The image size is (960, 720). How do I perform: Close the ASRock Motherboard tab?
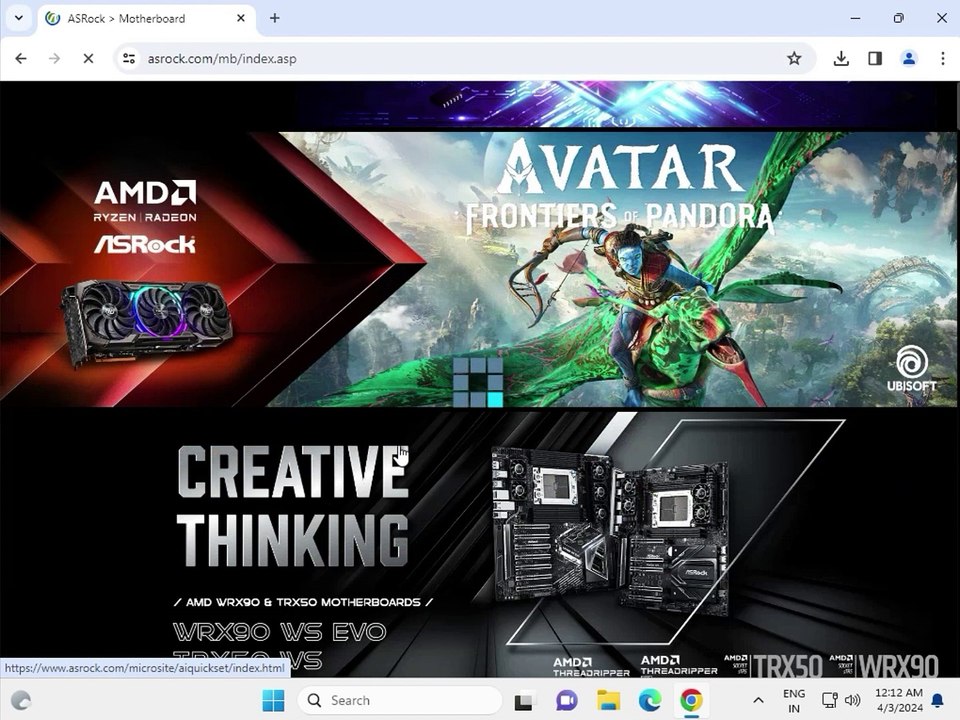tap(241, 18)
